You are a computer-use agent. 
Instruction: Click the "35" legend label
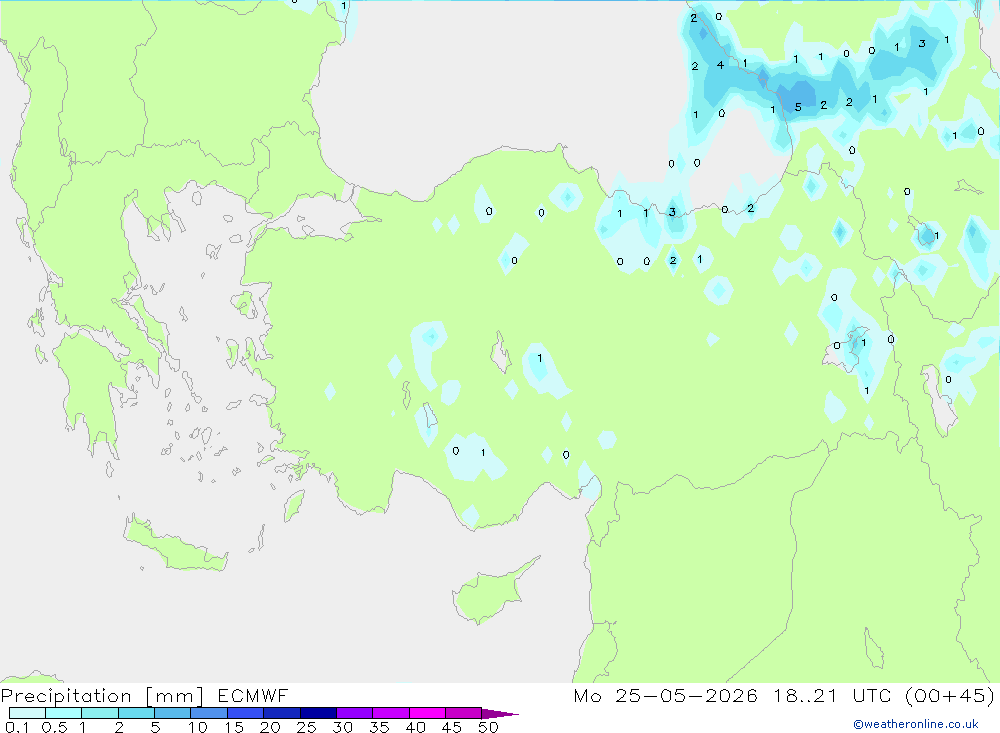pyautogui.click(x=379, y=727)
